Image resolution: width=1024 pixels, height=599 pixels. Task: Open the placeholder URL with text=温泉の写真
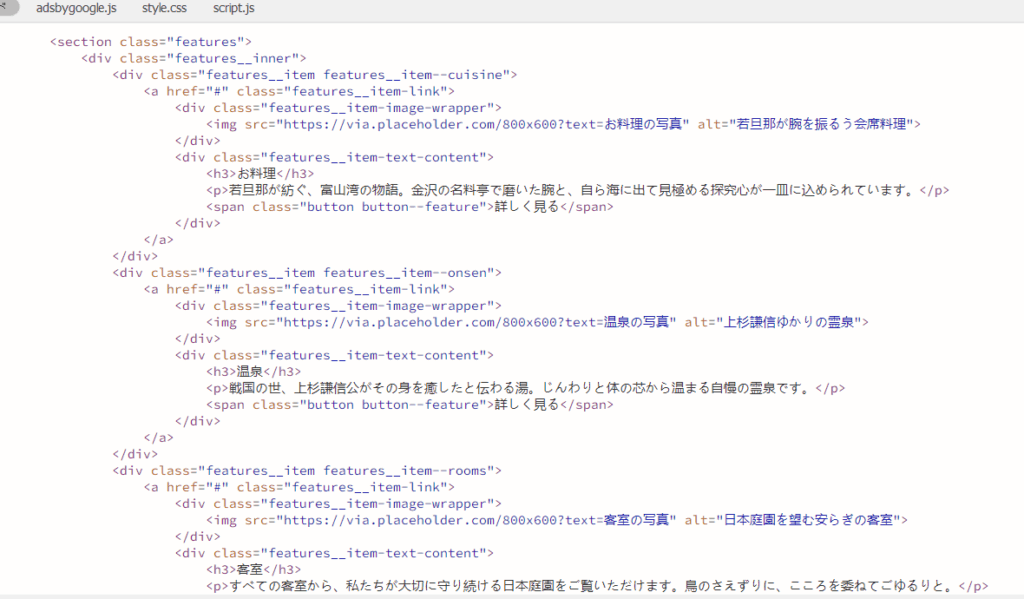pyautogui.click(x=476, y=322)
